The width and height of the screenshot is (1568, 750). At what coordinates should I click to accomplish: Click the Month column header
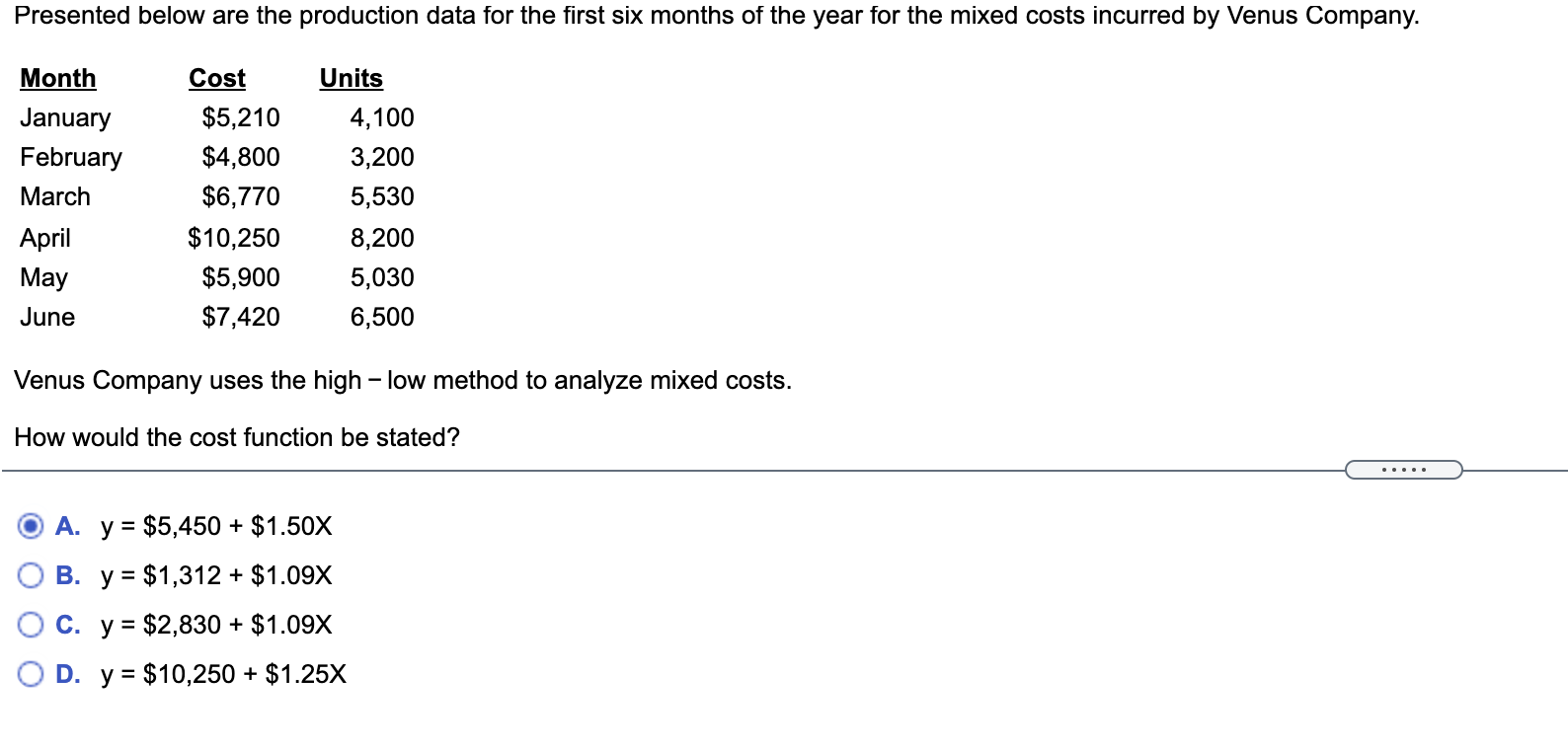coord(58,78)
